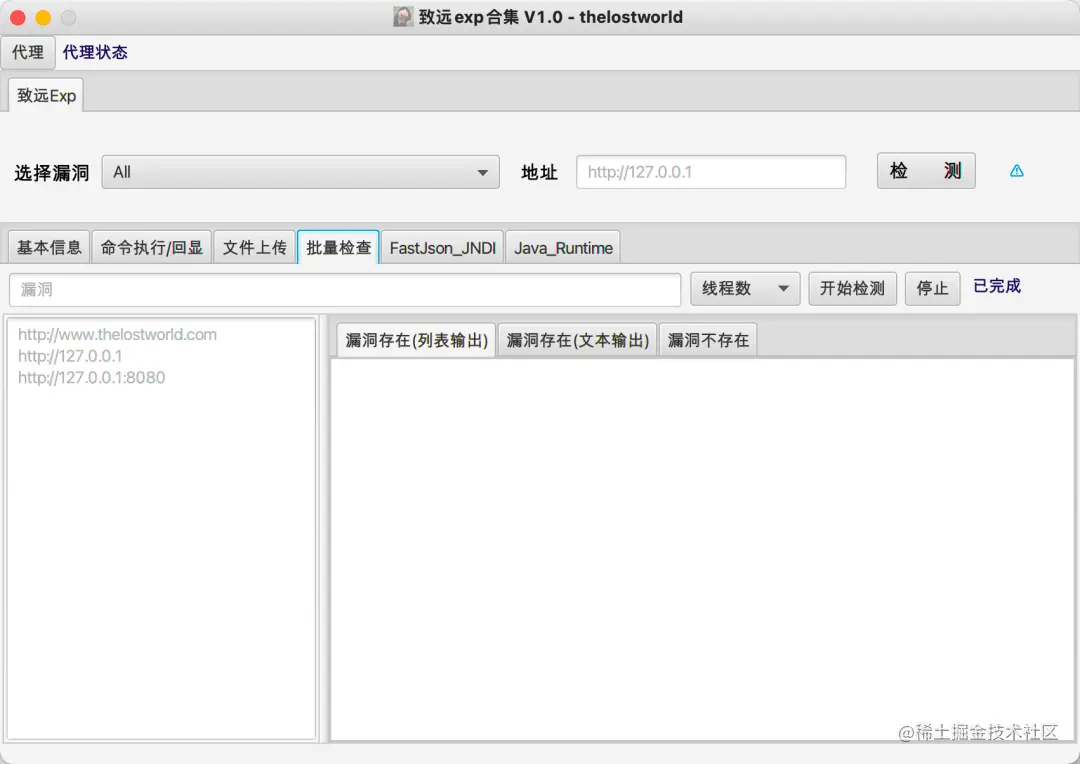Image resolution: width=1080 pixels, height=764 pixels.
Task: Open the 代理 menu
Action: click(28, 52)
